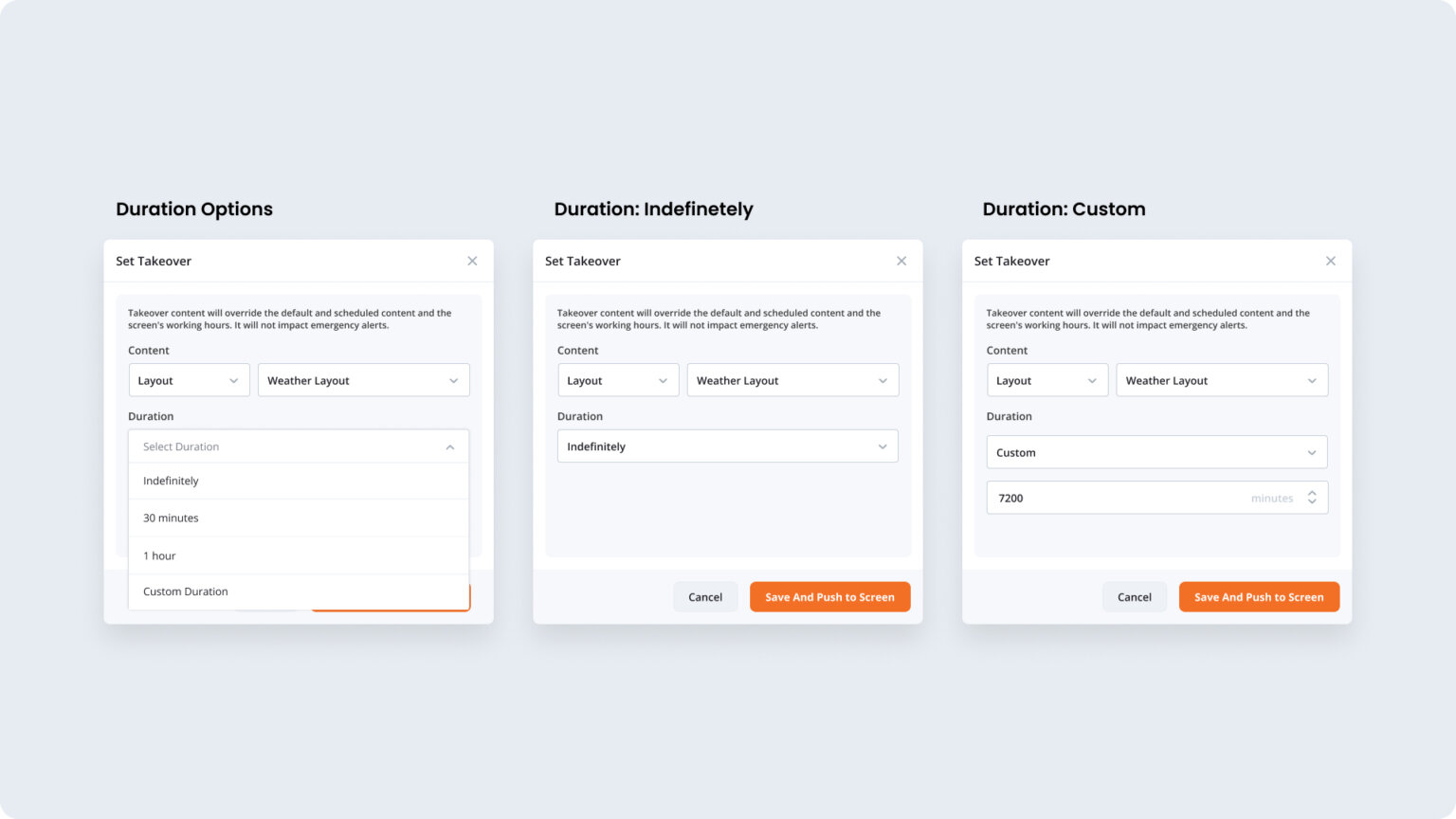Click the minutes stepper arrows
1456x819 pixels.
1312,498
